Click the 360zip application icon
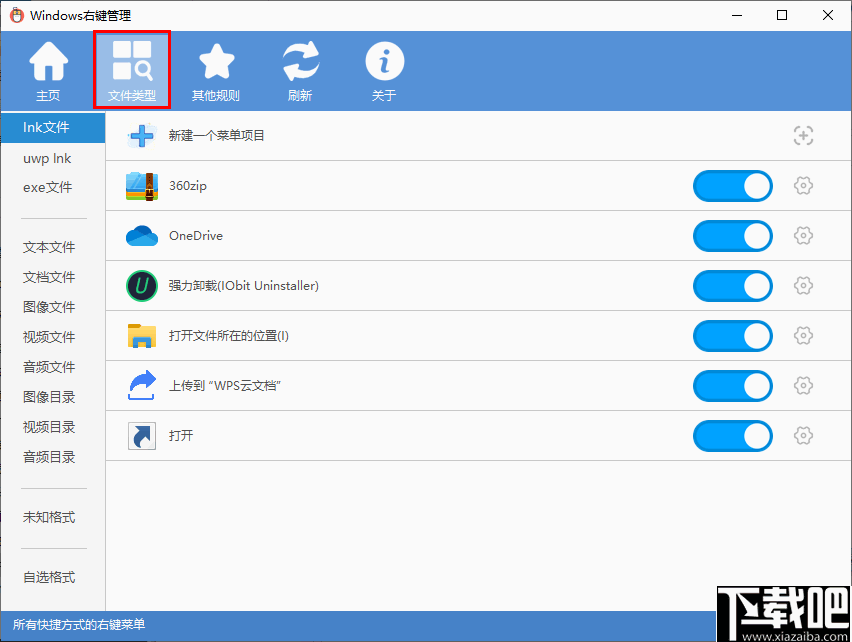 pos(142,186)
